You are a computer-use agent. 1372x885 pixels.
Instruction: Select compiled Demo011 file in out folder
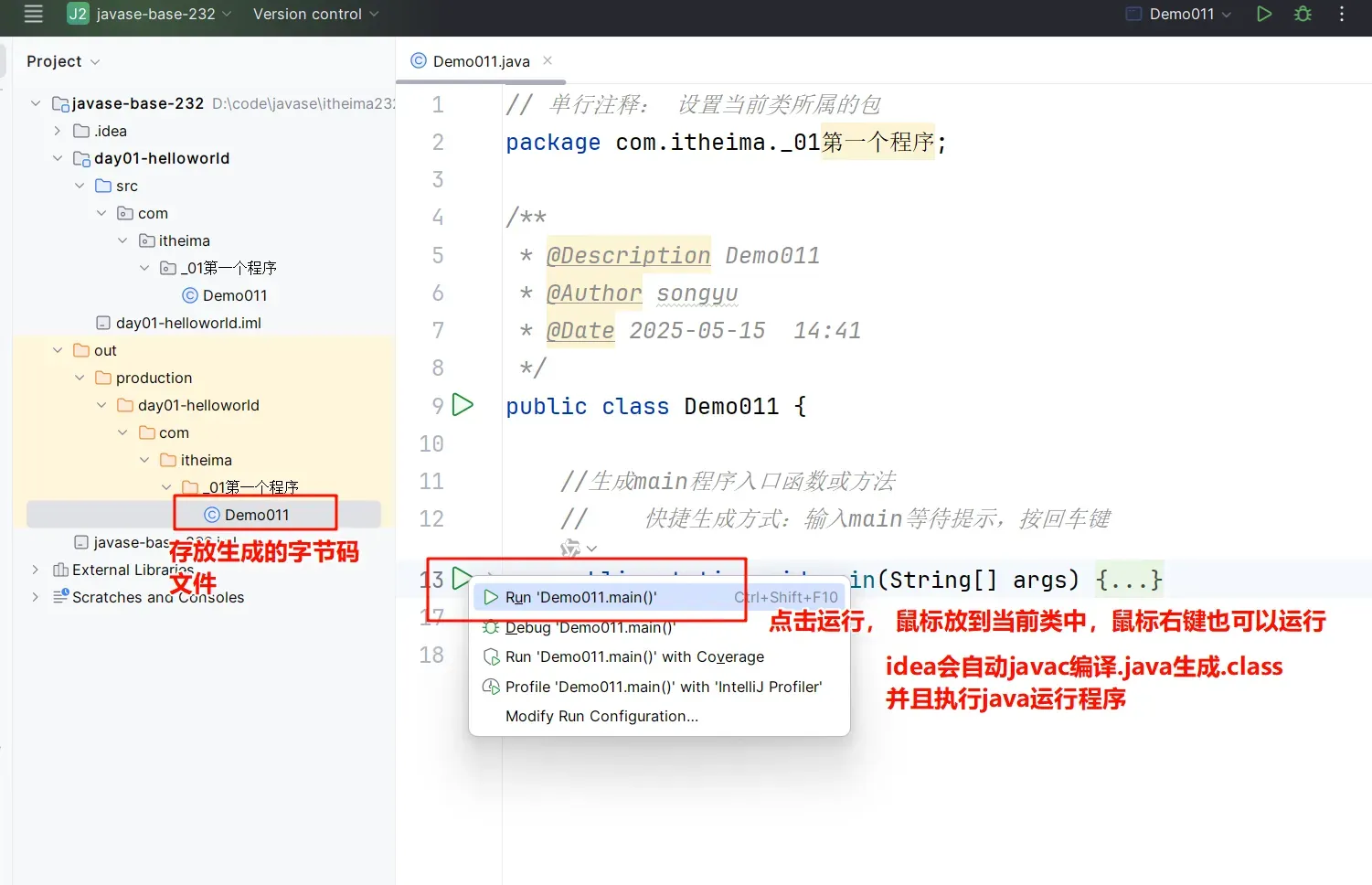coord(246,515)
